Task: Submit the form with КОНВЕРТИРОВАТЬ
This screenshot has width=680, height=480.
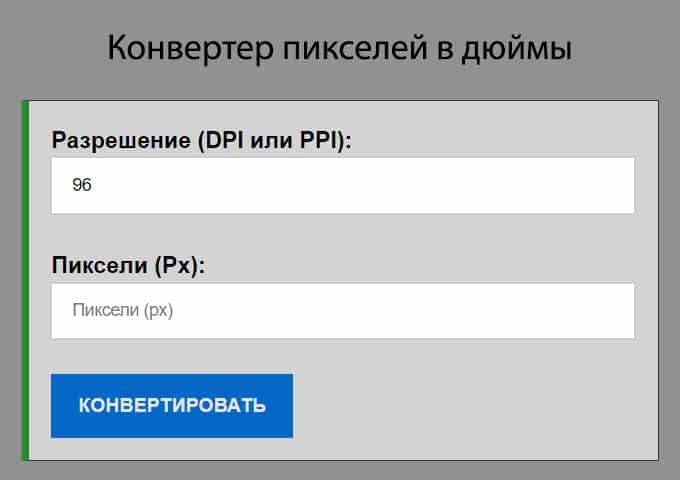Action: click(172, 405)
